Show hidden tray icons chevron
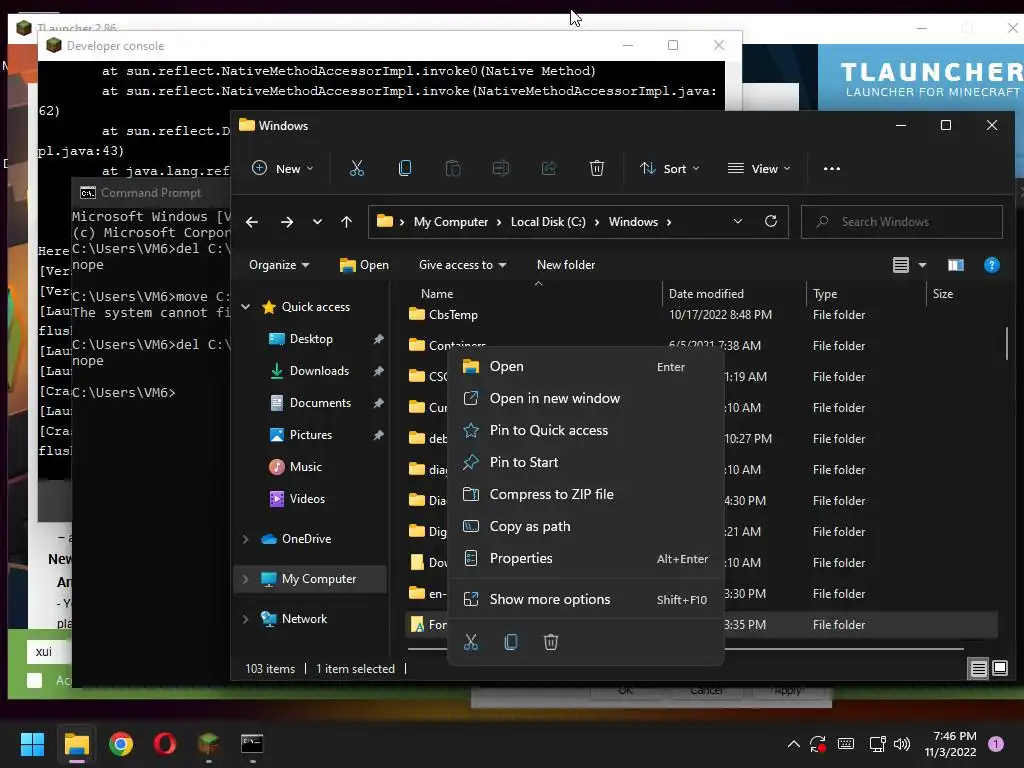This screenshot has height=768, width=1024. click(793, 744)
